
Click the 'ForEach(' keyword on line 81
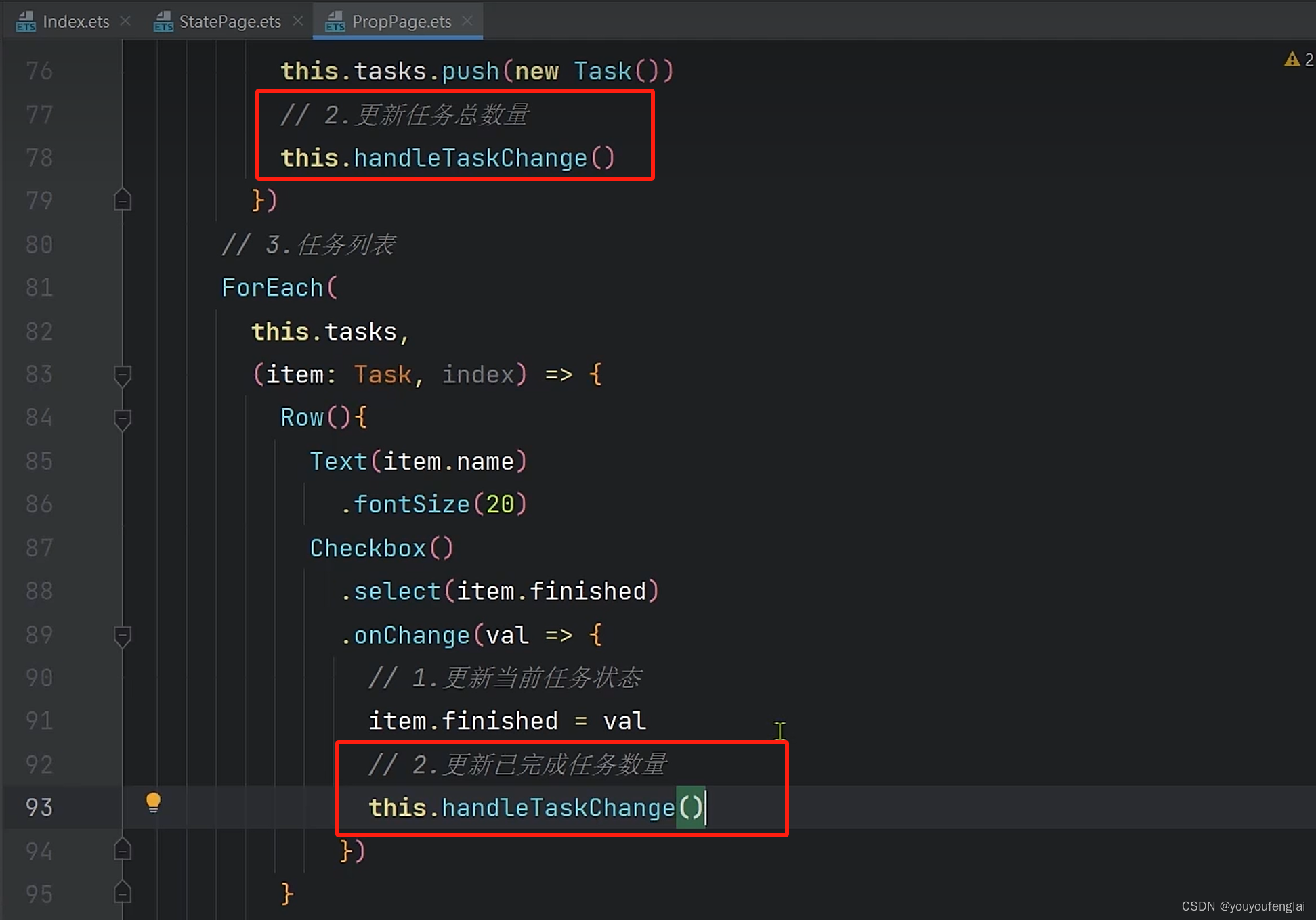point(280,288)
